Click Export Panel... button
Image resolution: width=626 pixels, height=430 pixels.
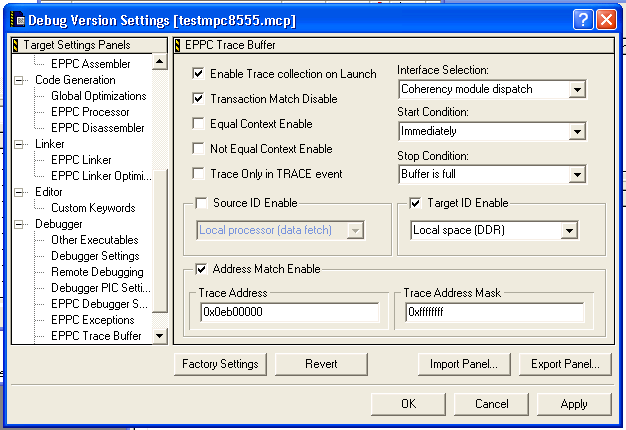[565, 364]
